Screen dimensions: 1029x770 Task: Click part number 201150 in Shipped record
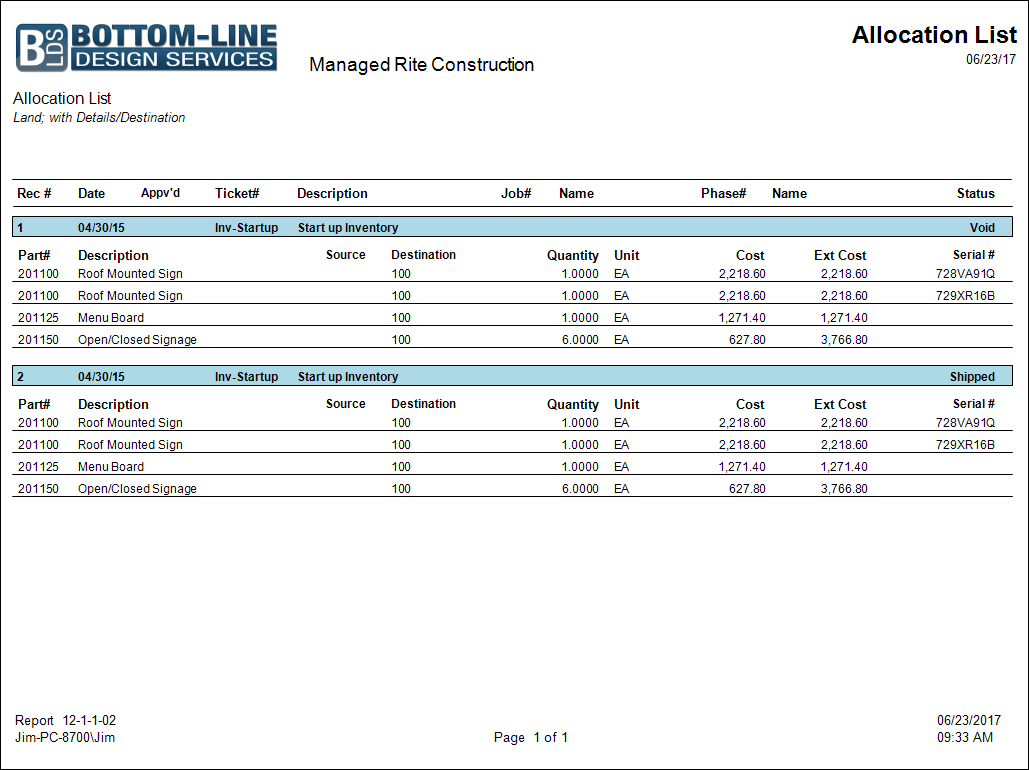[x=38, y=489]
